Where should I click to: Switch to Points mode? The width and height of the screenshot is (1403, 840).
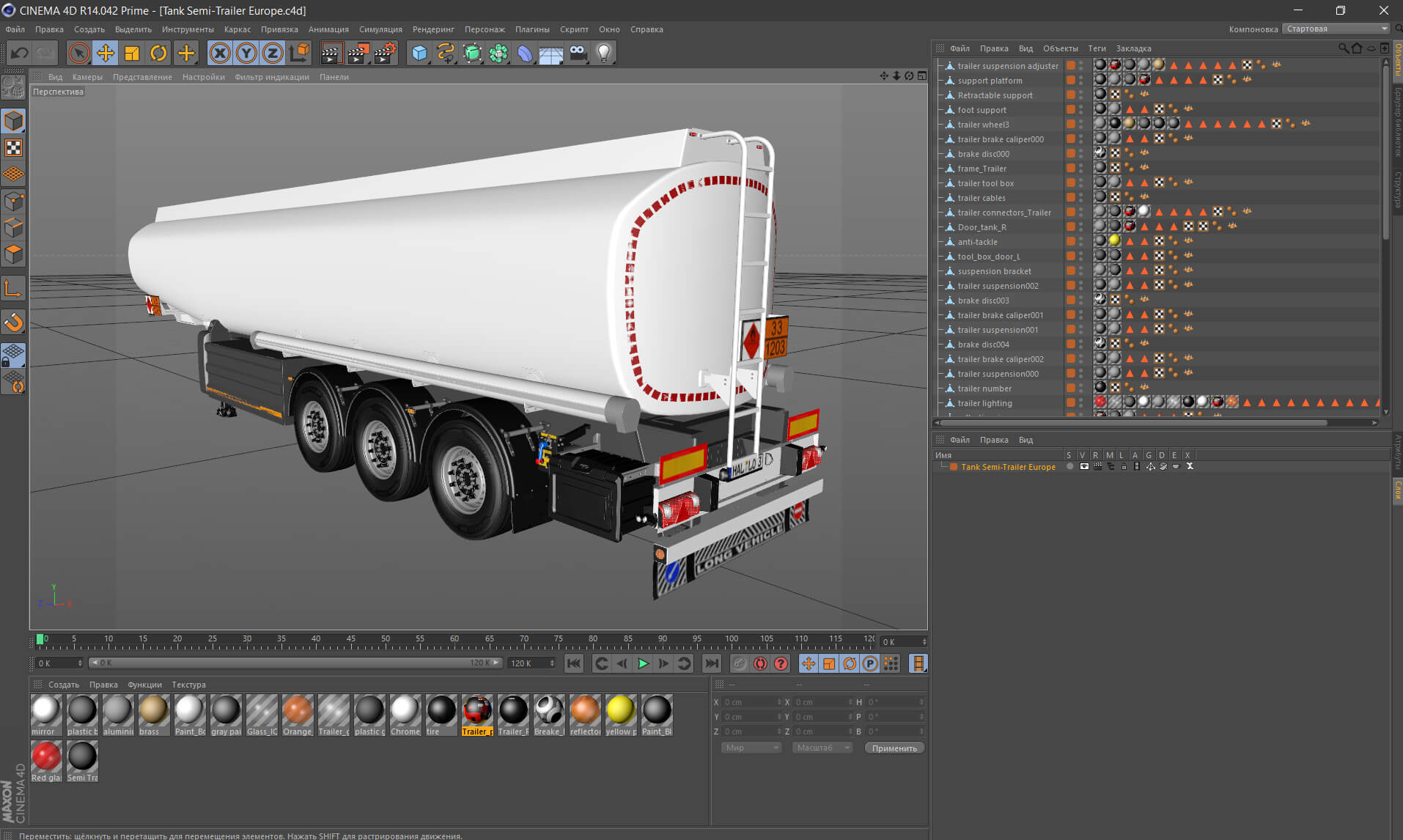click(x=13, y=201)
